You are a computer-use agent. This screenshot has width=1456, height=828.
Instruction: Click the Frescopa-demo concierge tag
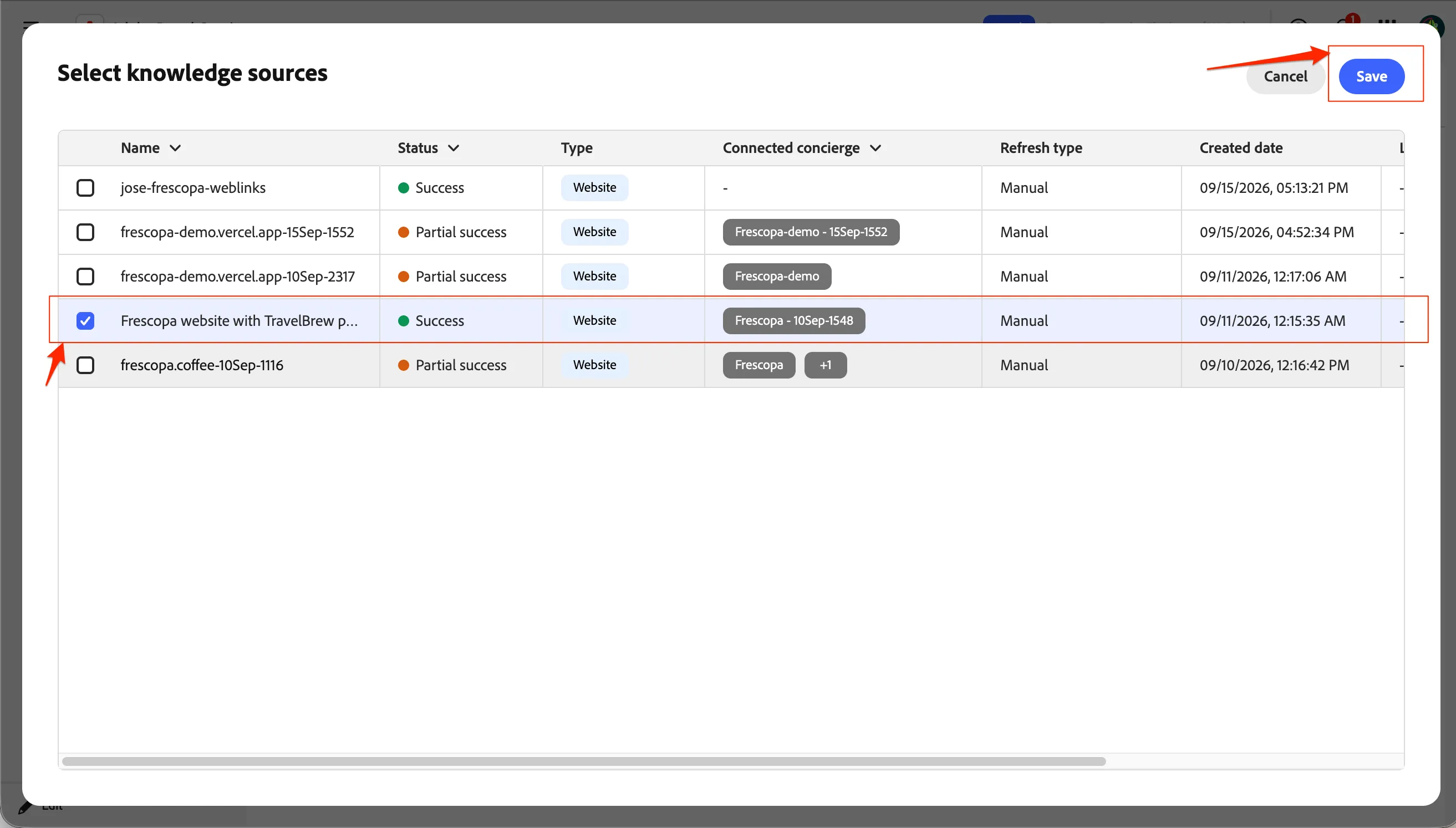pyautogui.click(x=777, y=277)
